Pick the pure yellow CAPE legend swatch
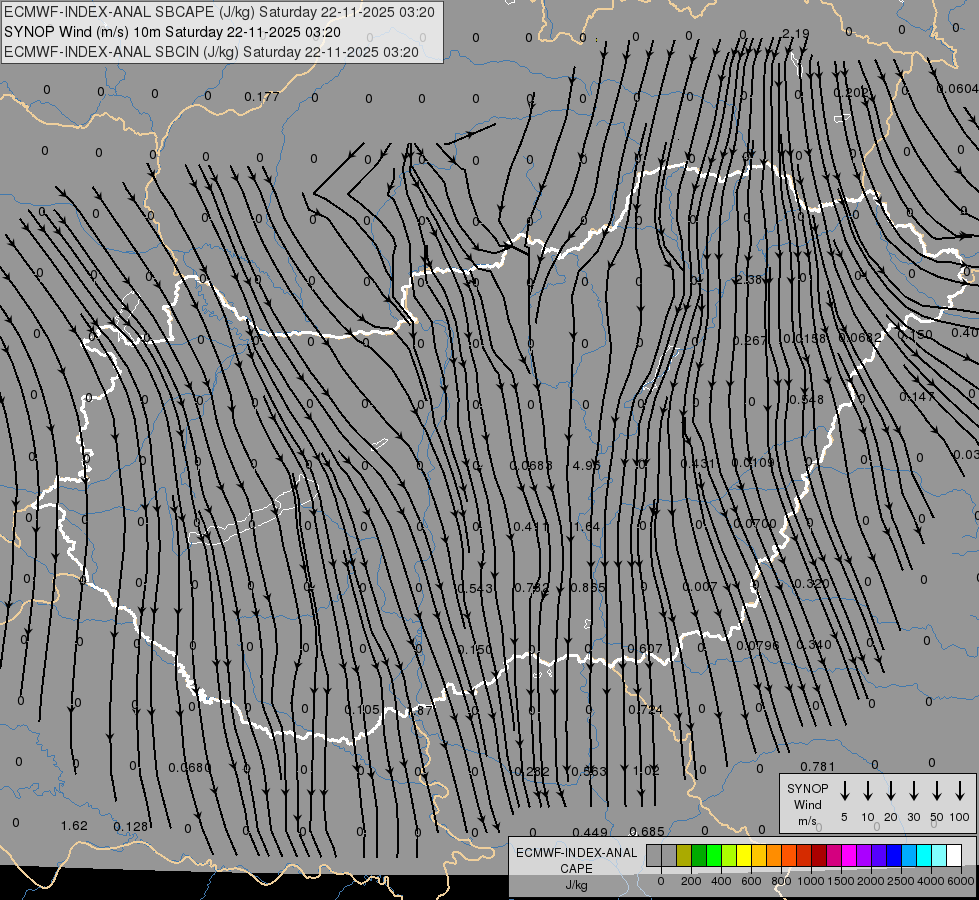The image size is (979, 900). [x=744, y=855]
